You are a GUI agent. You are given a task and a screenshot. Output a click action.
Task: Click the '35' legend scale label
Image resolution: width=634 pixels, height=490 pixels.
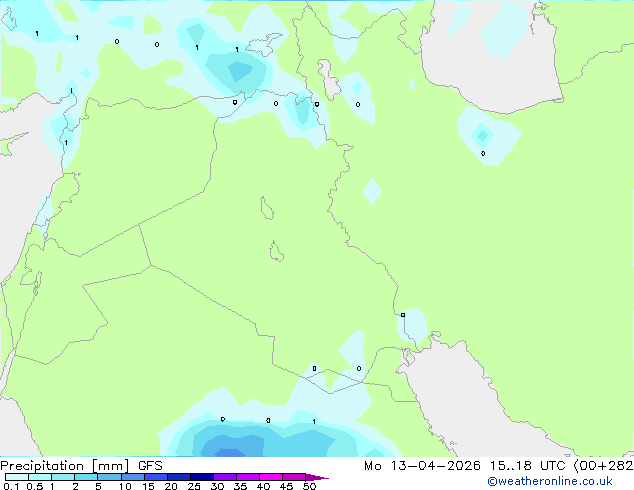click(240, 486)
